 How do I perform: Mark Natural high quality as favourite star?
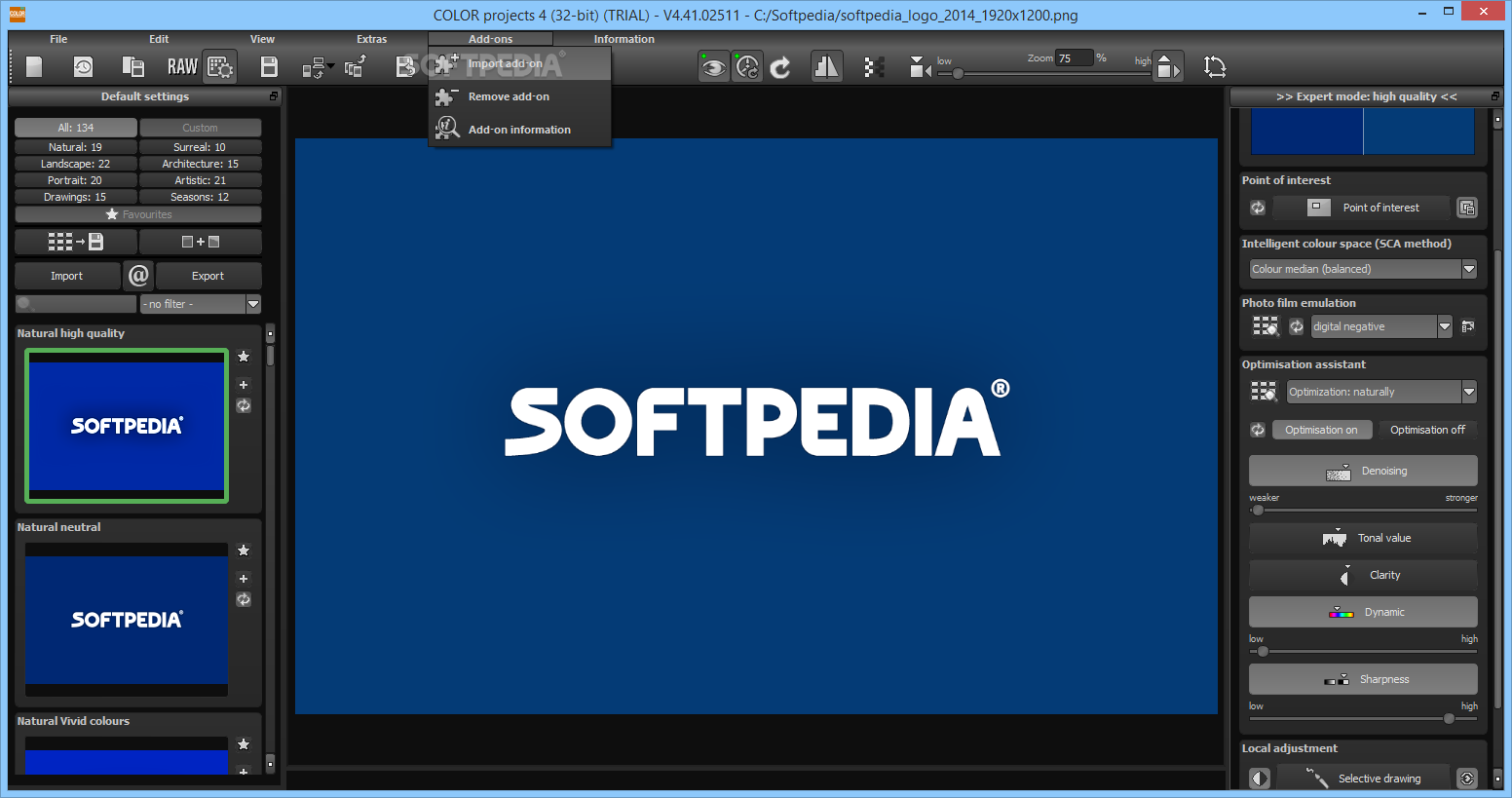[244, 357]
